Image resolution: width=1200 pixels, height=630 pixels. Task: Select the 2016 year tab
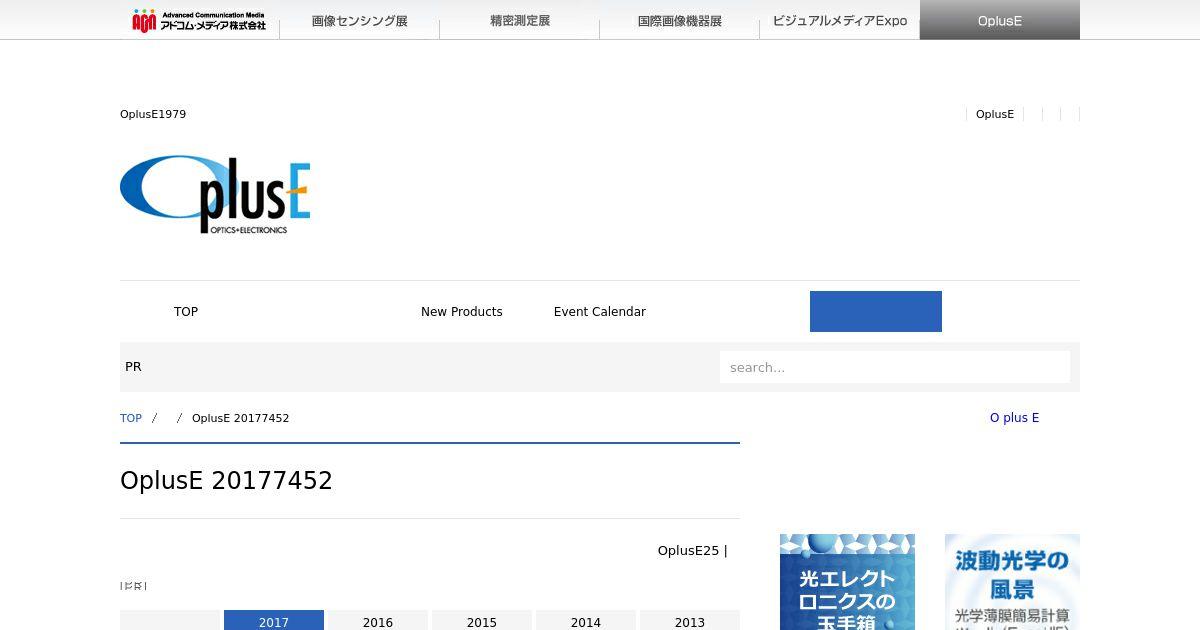[378, 620]
